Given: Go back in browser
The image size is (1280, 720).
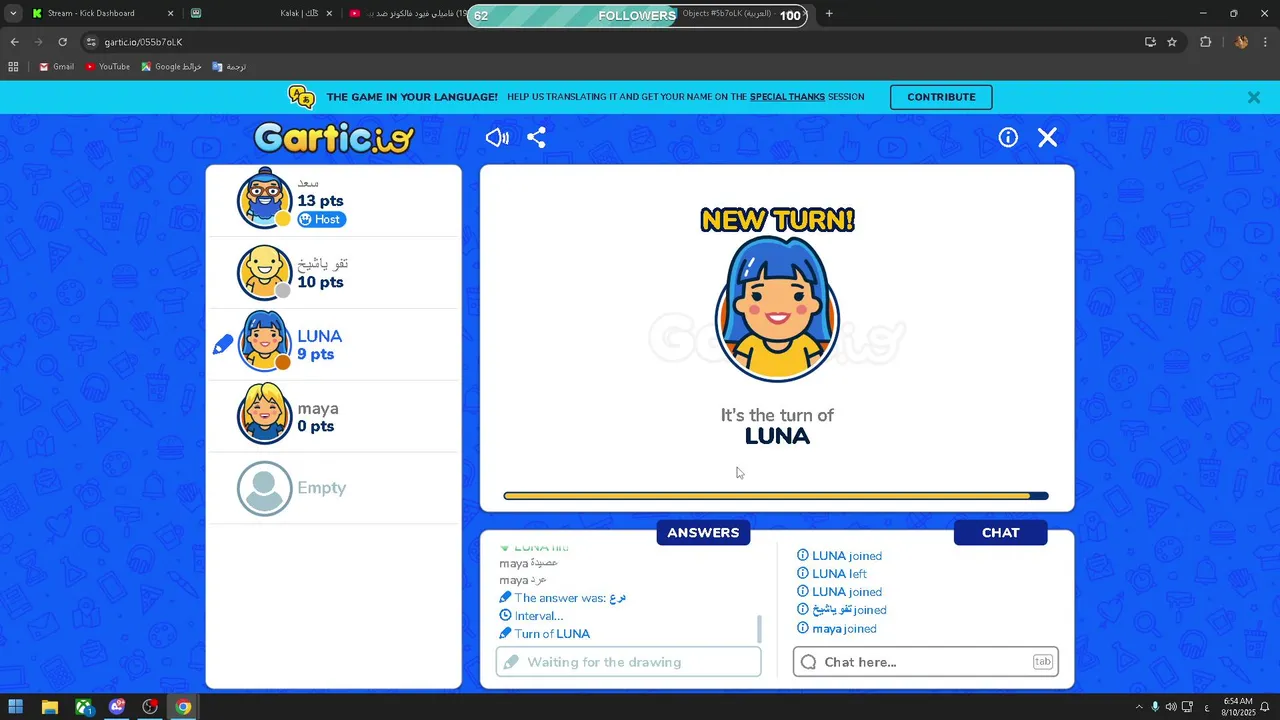Looking at the screenshot, I should (14, 42).
